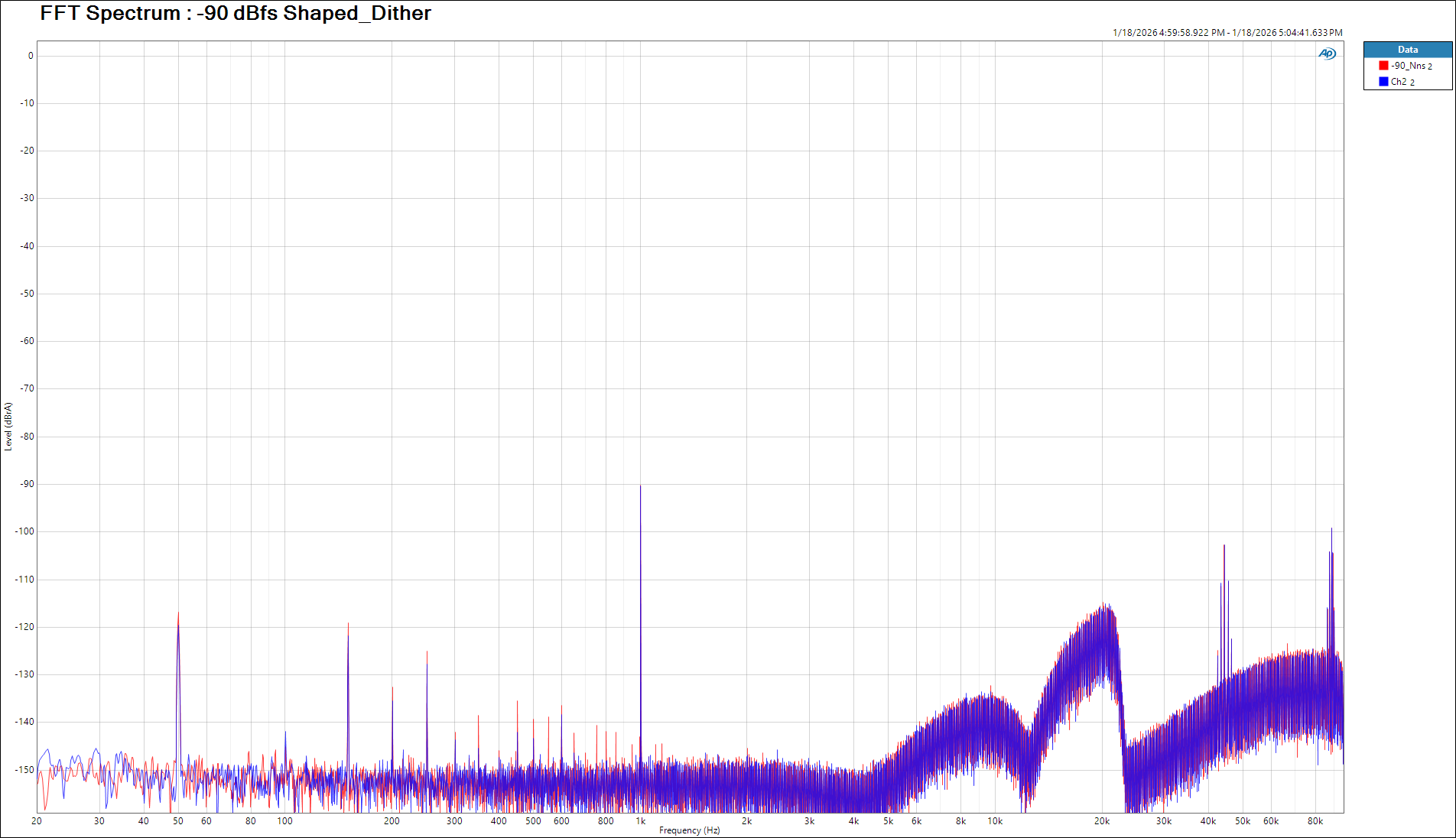This screenshot has width=1456, height=838.
Task: Click the red spike top near 45 kHz
Action: 1224,546
